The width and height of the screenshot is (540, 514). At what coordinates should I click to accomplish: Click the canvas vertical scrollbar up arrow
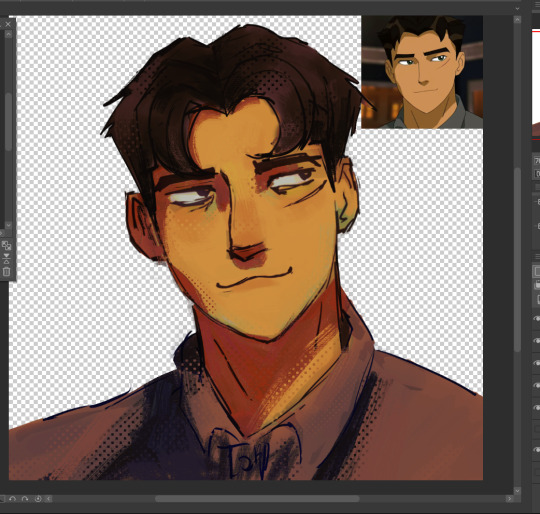tap(517, 20)
